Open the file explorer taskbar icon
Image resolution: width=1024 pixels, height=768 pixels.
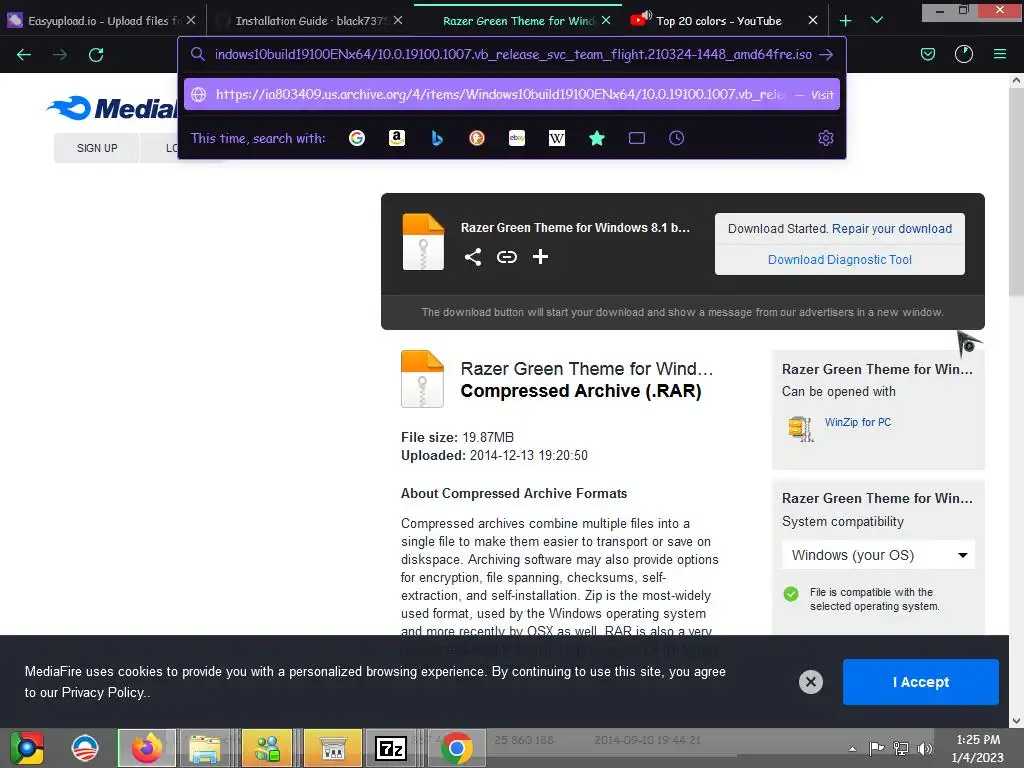[x=204, y=748]
